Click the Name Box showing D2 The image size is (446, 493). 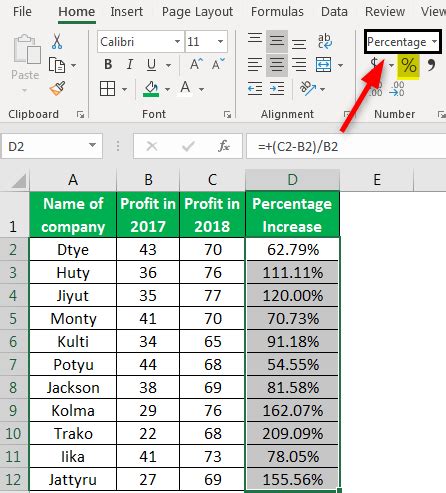52,146
